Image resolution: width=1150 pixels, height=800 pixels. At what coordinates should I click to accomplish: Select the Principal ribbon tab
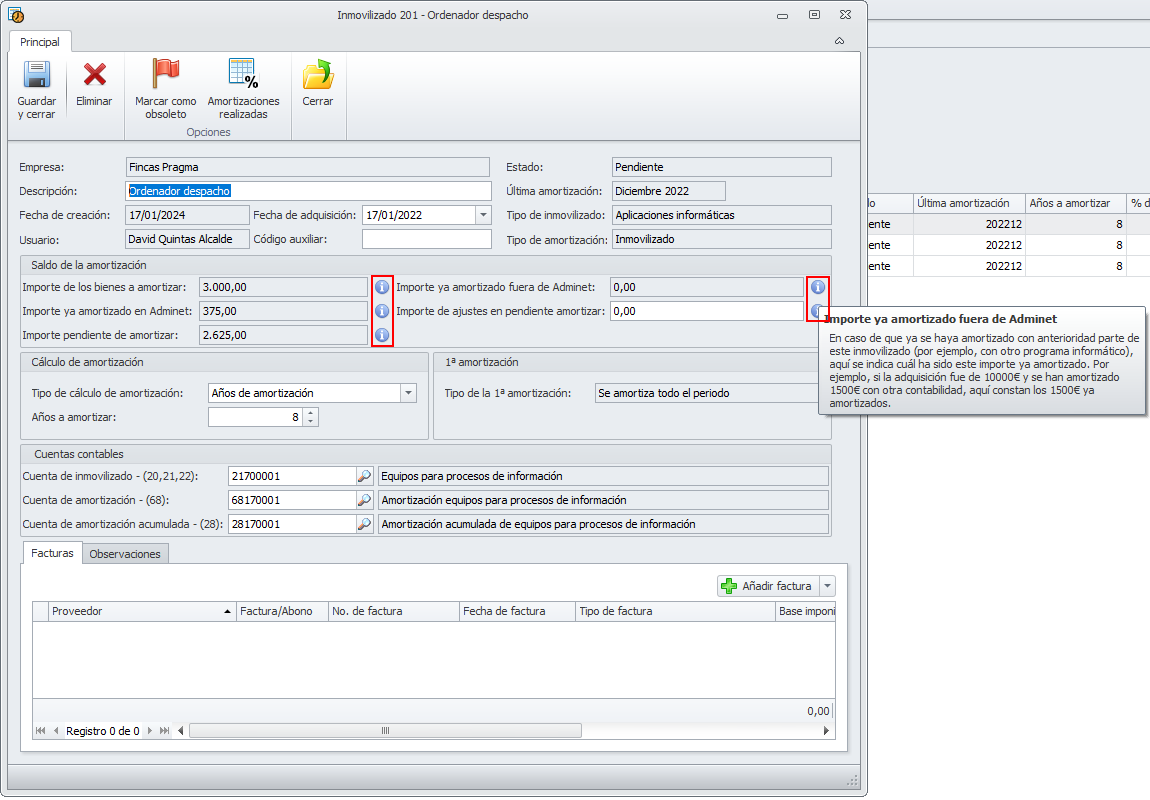click(x=40, y=42)
